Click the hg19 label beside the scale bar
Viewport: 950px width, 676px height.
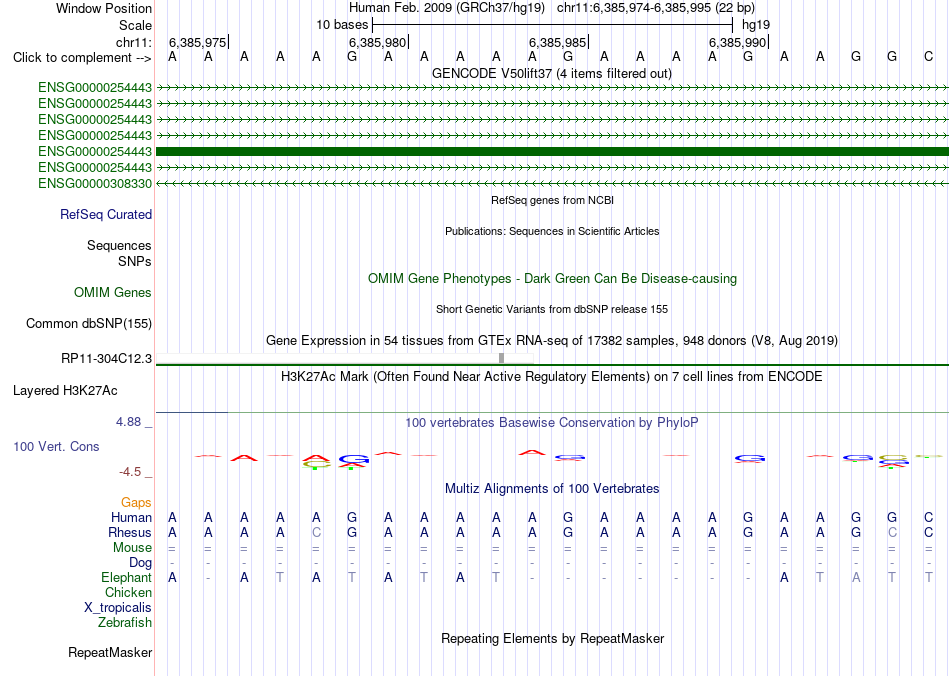pos(756,25)
